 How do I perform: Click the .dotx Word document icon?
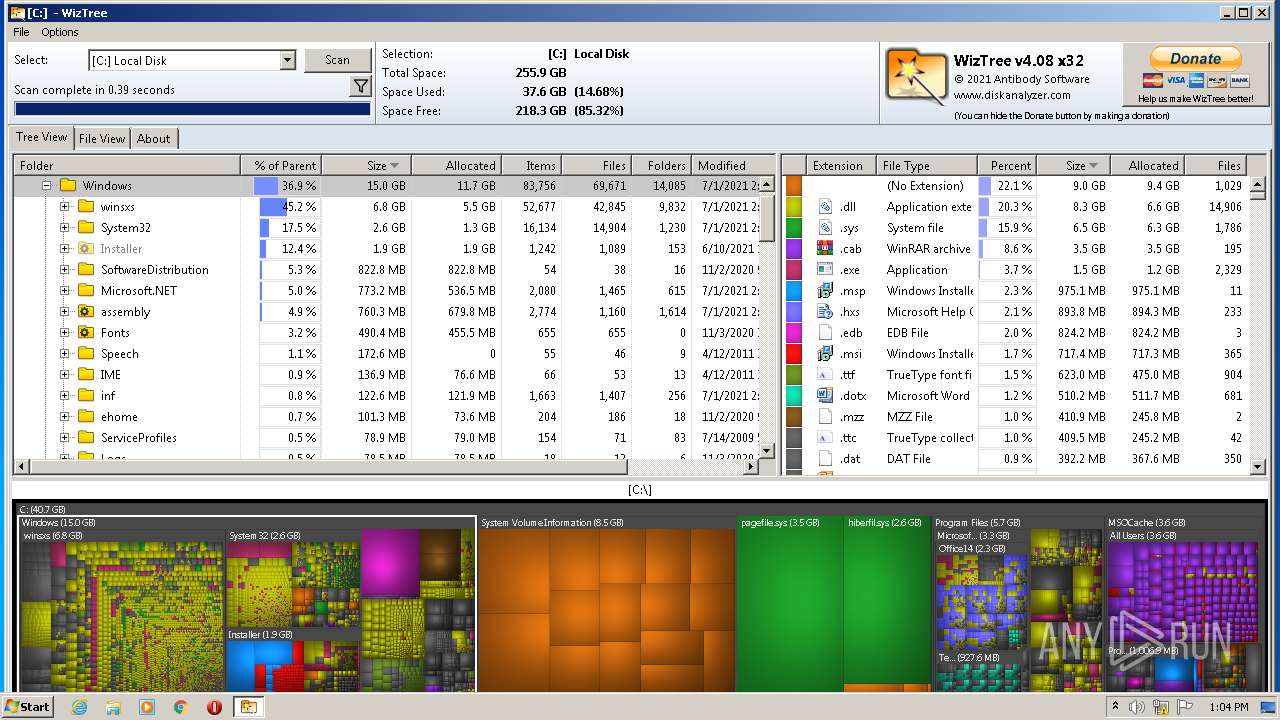pyautogui.click(x=825, y=396)
